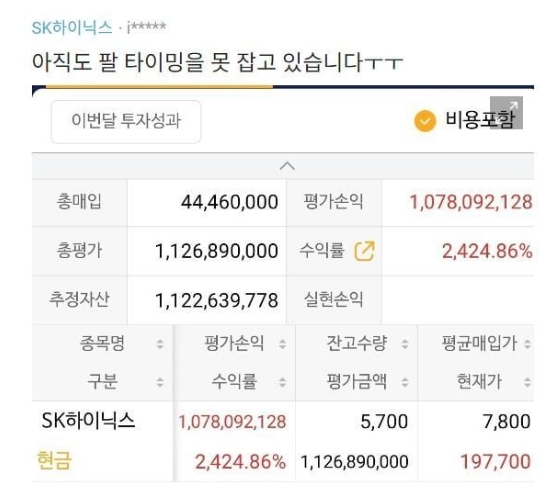Collapse the summary panel chevron

point(287,166)
